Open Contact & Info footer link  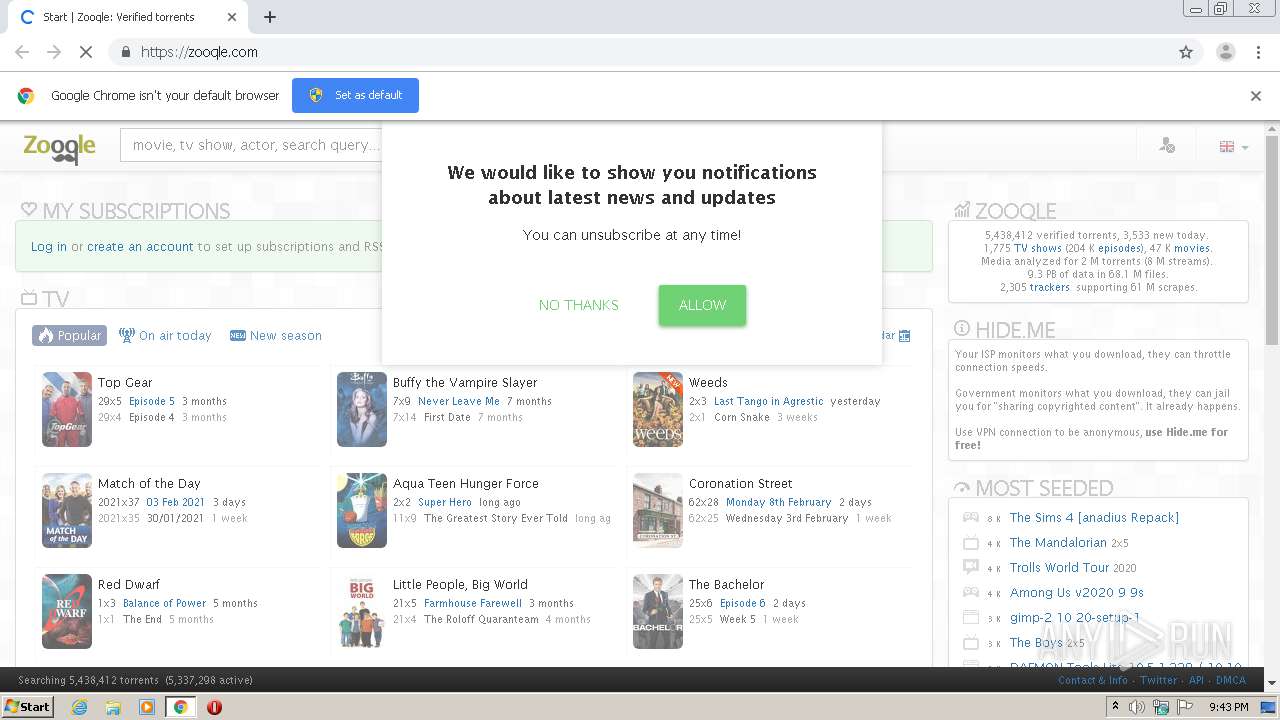click(1093, 680)
